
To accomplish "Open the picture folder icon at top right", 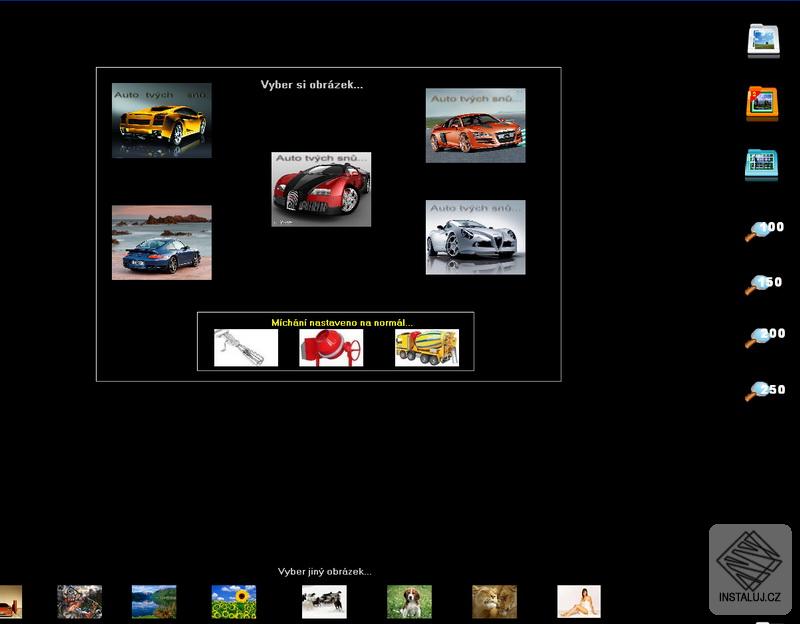I will tap(763, 41).
